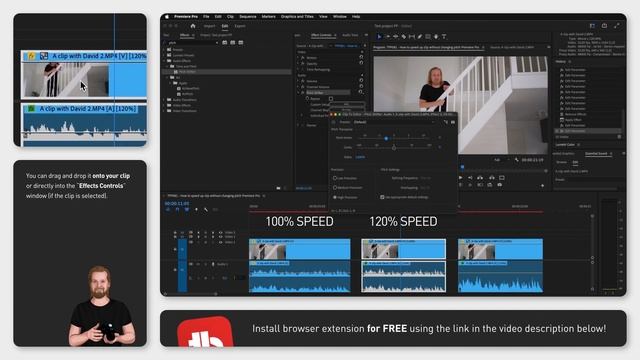Click the full screen maximize icon in header

tap(617, 26)
